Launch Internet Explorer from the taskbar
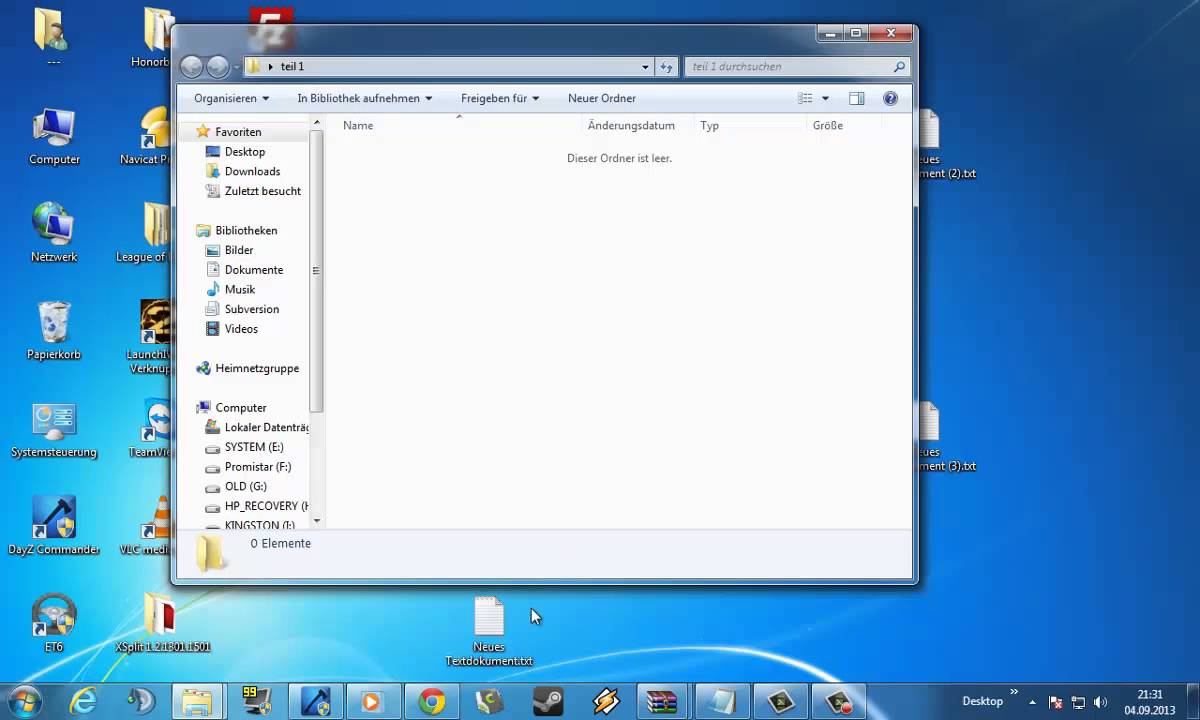This screenshot has width=1200, height=720. click(83, 702)
